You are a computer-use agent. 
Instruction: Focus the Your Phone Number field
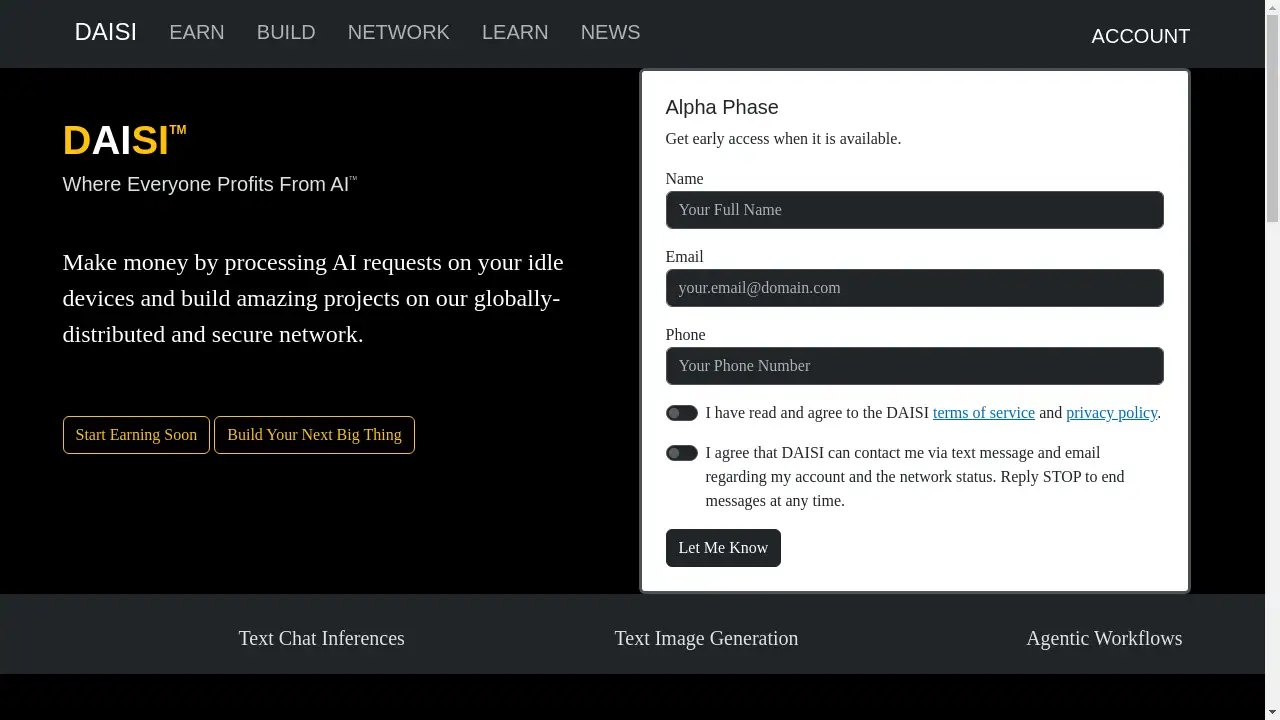[x=914, y=366]
